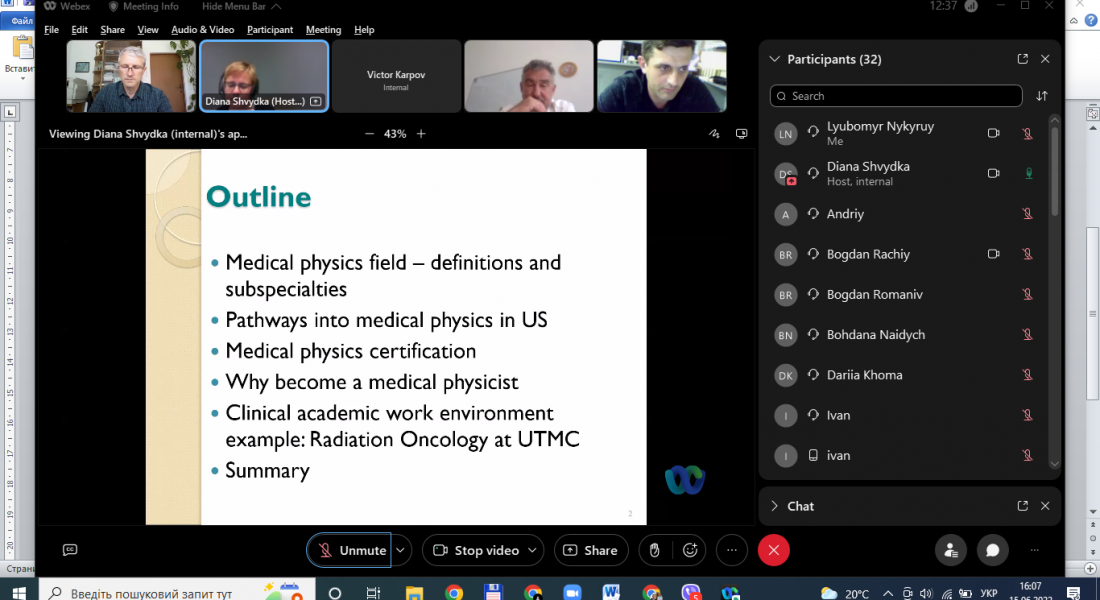Image resolution: width=1100 pixels, height=600 pixels.
Task: Pop out the Participants panel
Action: point(1022,59)
